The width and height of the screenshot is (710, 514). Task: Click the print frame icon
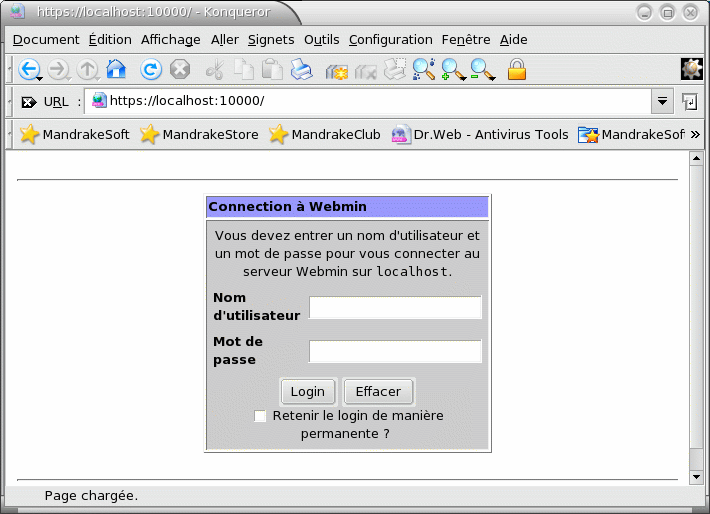coord(395,69)
